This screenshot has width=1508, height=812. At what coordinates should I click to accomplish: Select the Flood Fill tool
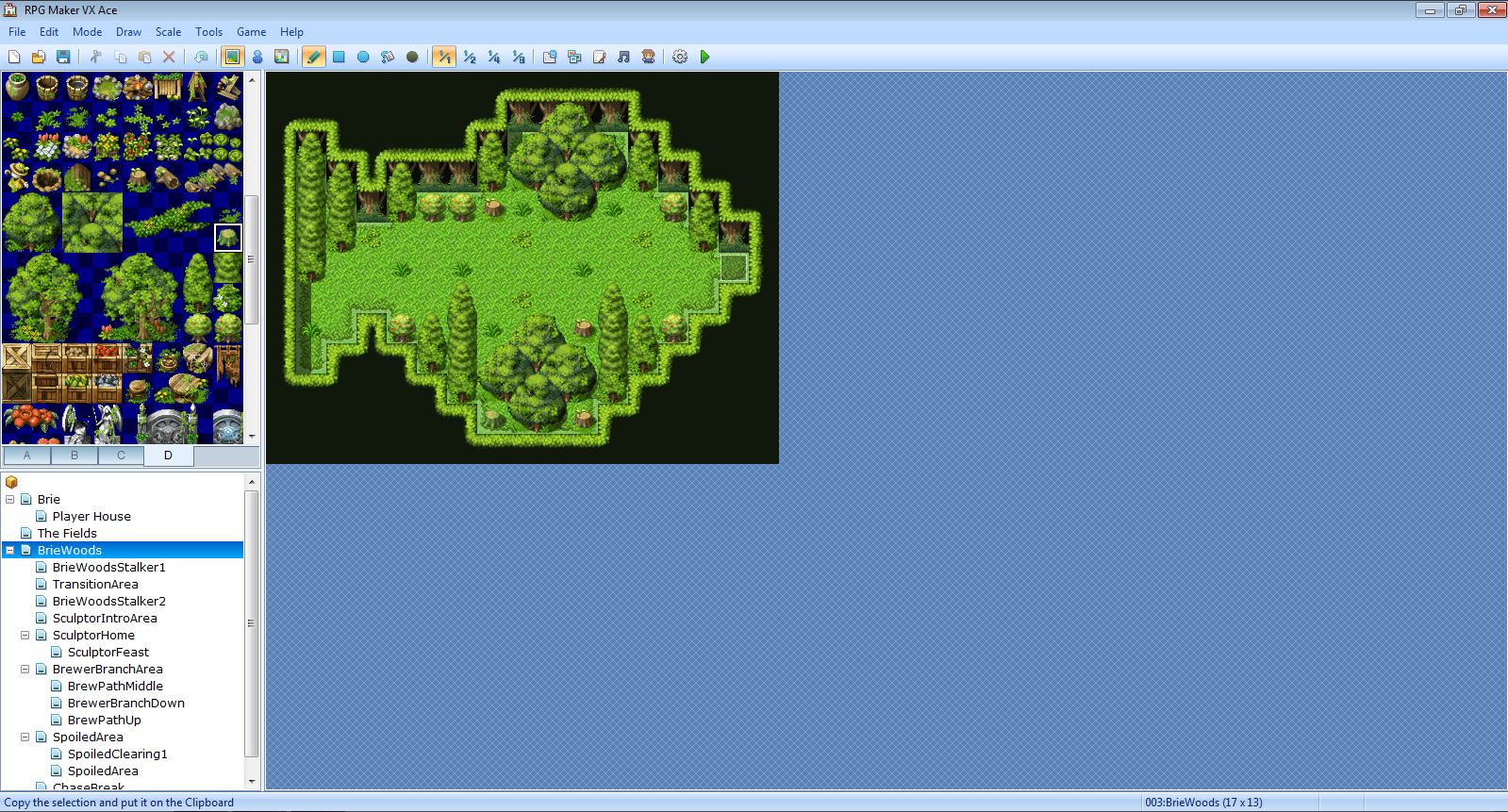coord(388,57)
